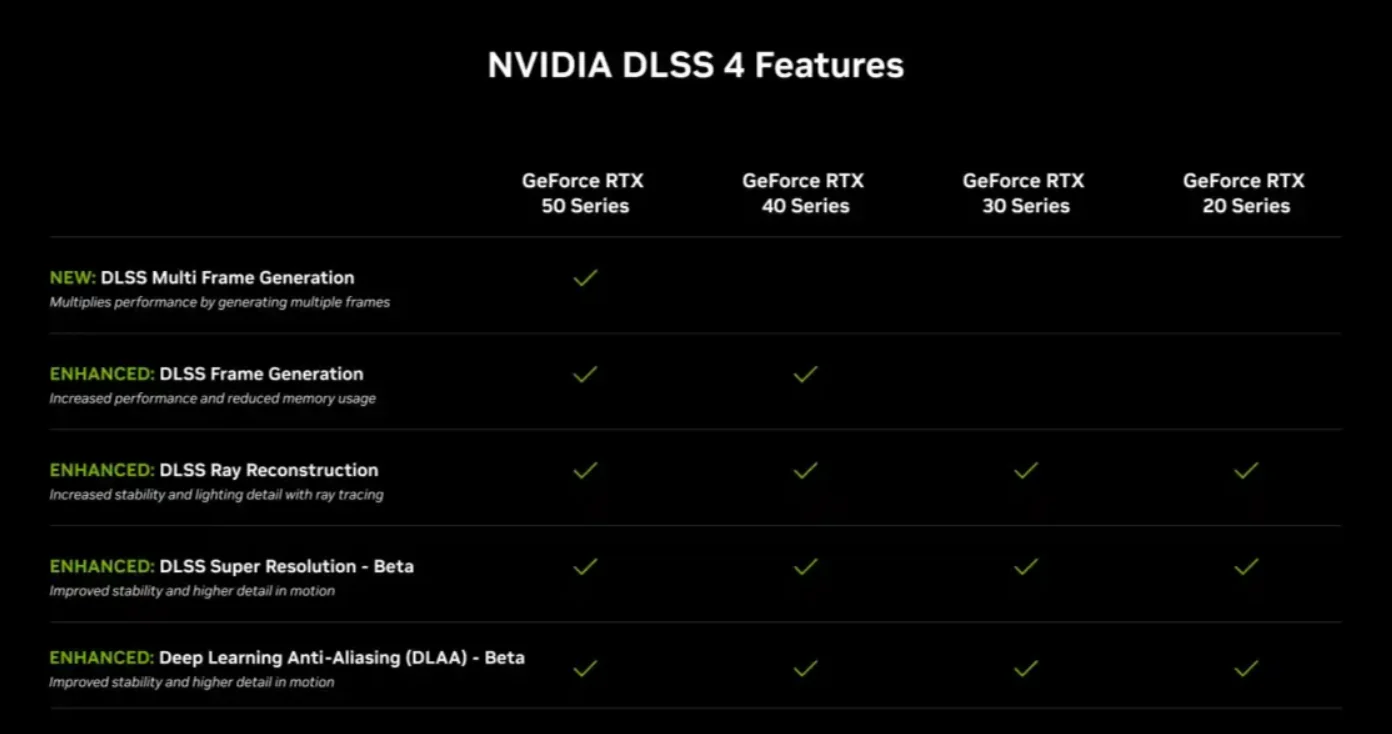The width and height of the screenshot is (1392, 734).
Task: Select the GeForce RTX 20 Series column header
Action: click(1244, 193)
